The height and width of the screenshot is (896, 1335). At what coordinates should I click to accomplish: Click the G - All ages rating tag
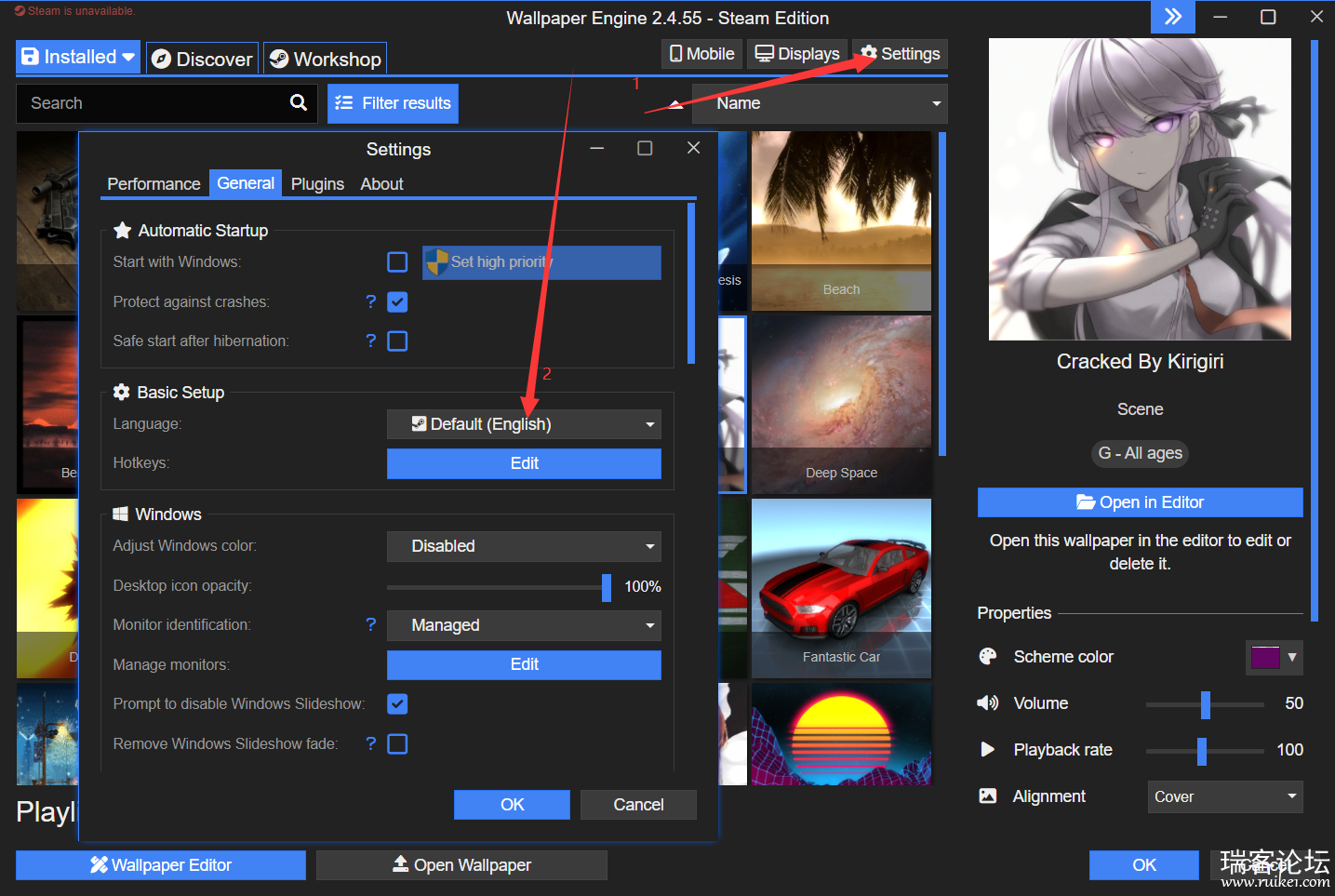coord(1140,453)
